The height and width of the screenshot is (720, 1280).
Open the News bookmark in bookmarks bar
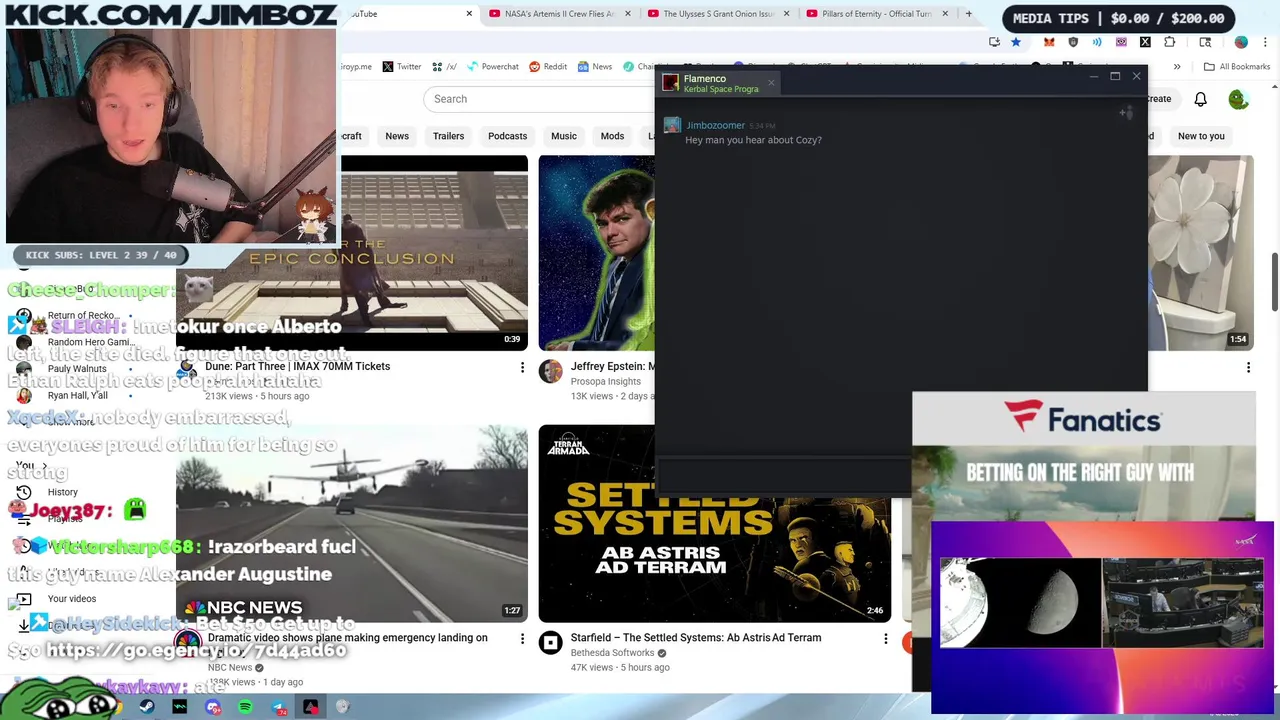click(x=594, y=67)
